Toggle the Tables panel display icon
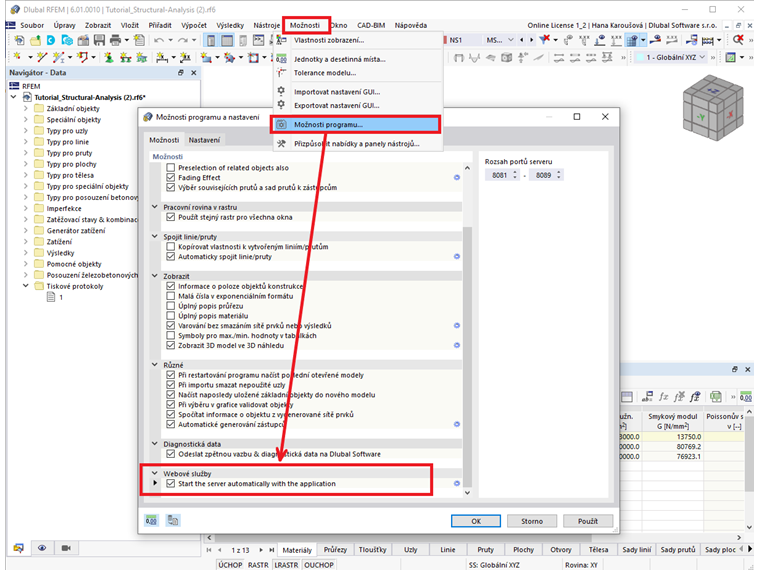 (x=227, y=40)
